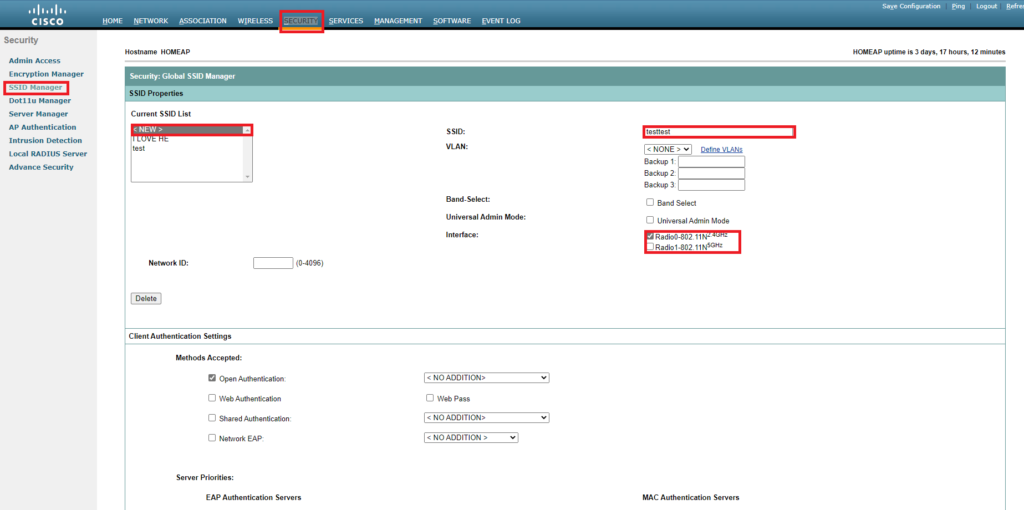Open Advance Security in sidebar
Viewport: 1024px width, 510px height.
[x=41, y=167]
